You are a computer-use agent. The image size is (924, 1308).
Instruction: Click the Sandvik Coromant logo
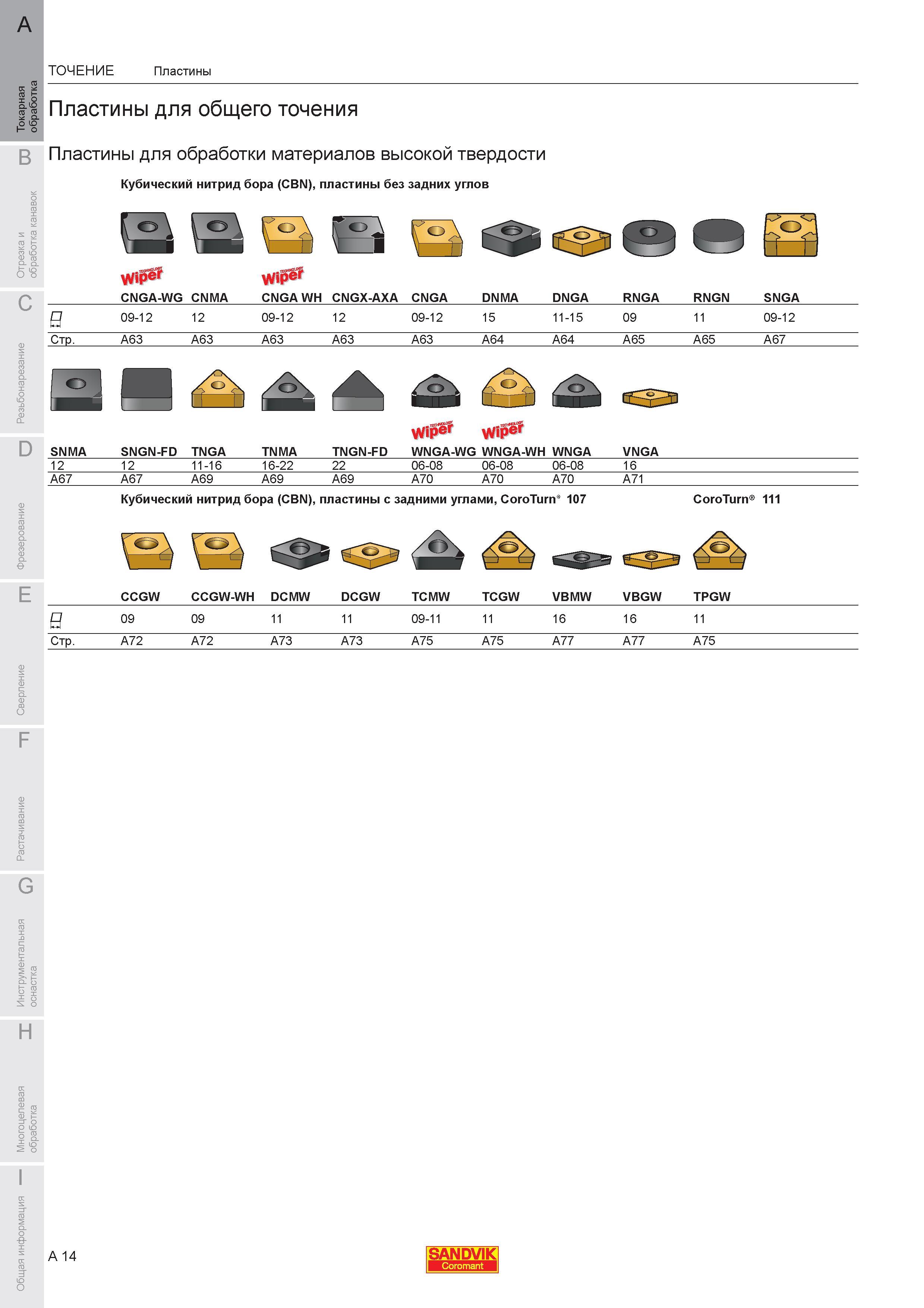tap(462, 1259)
